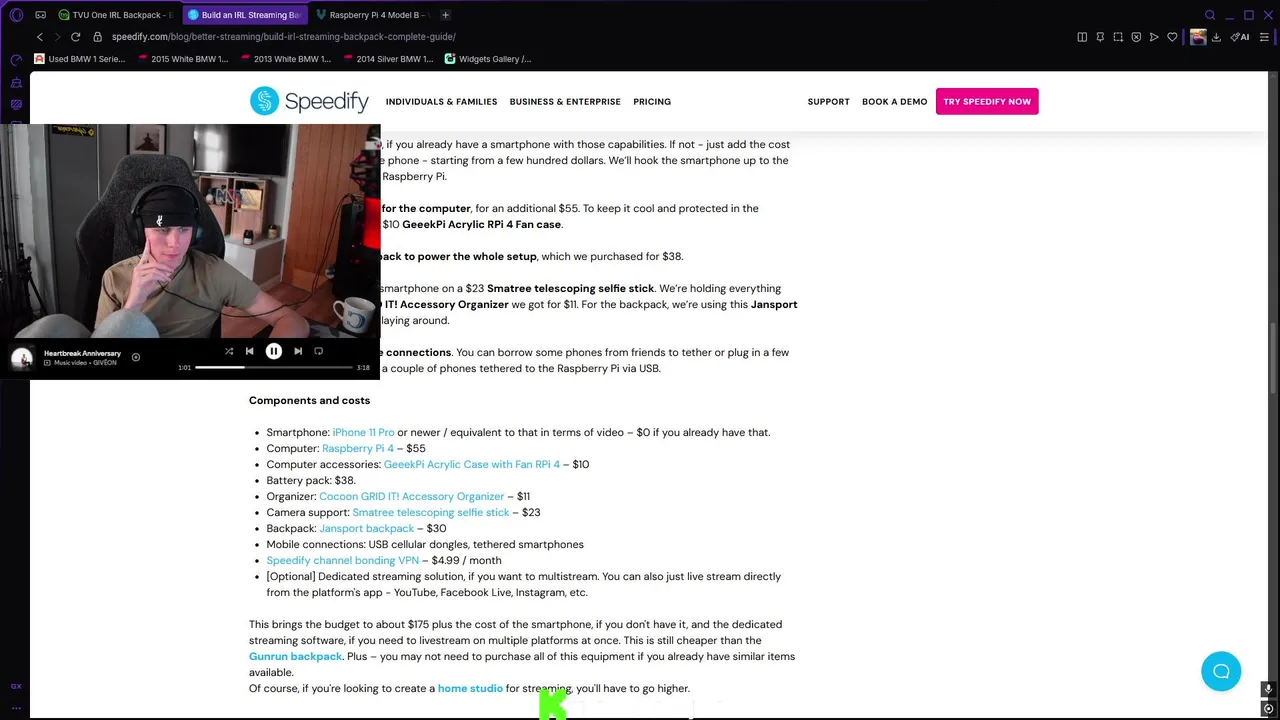Open the Pricing menu item

[x=652, y=102]
